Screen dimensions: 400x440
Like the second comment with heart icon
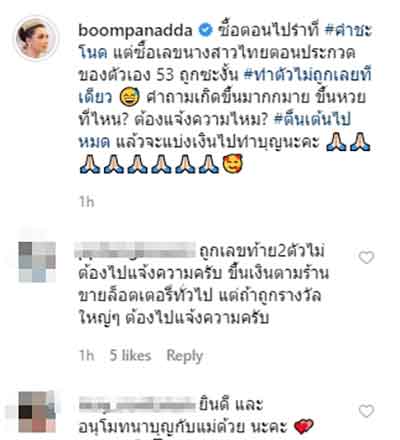[x=366, y=411]
